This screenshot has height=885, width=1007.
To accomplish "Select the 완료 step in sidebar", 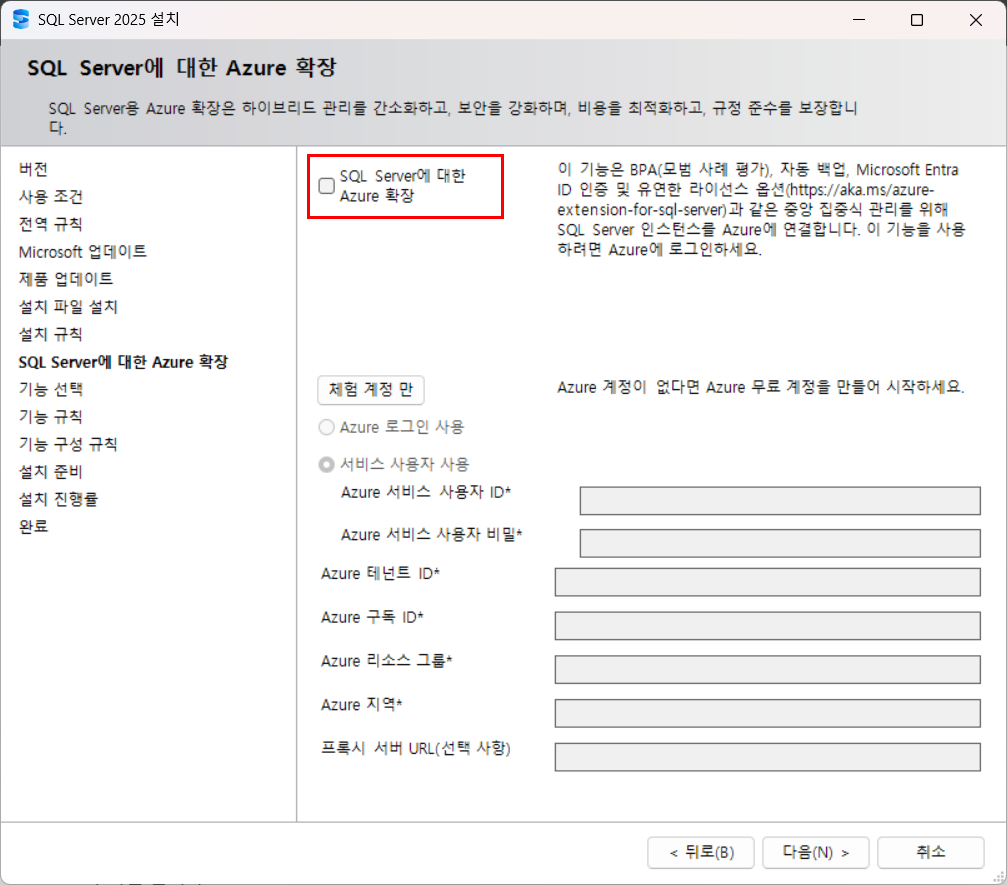I will click(x=33, y=527).
